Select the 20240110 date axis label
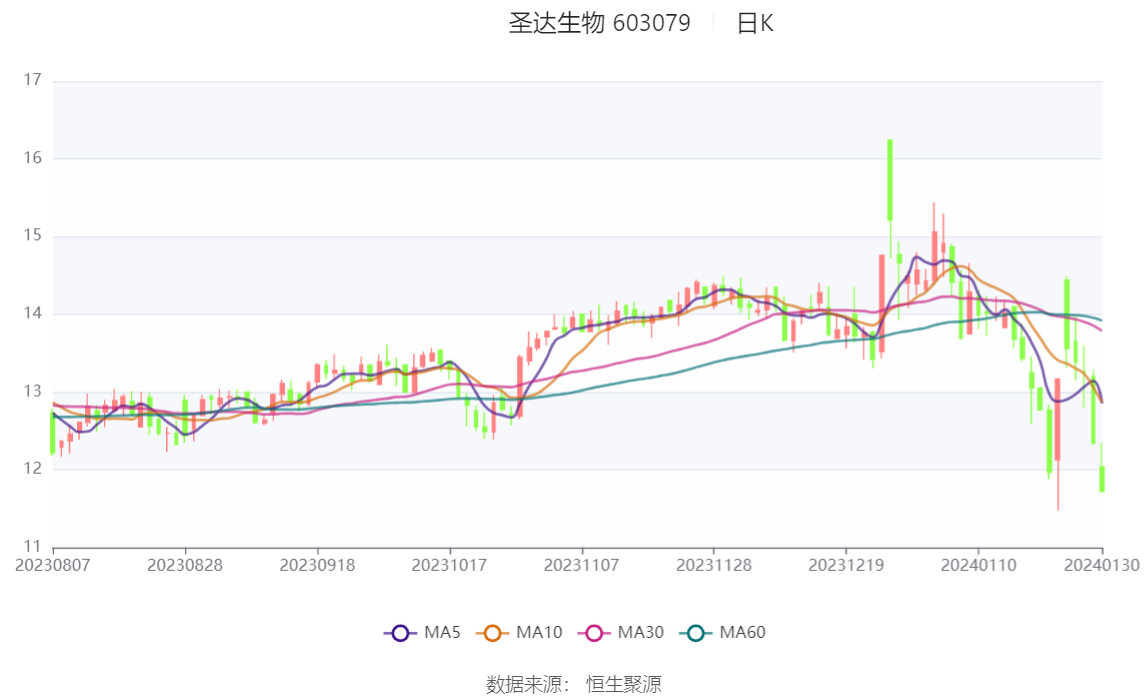 click(x=978, y=566)
